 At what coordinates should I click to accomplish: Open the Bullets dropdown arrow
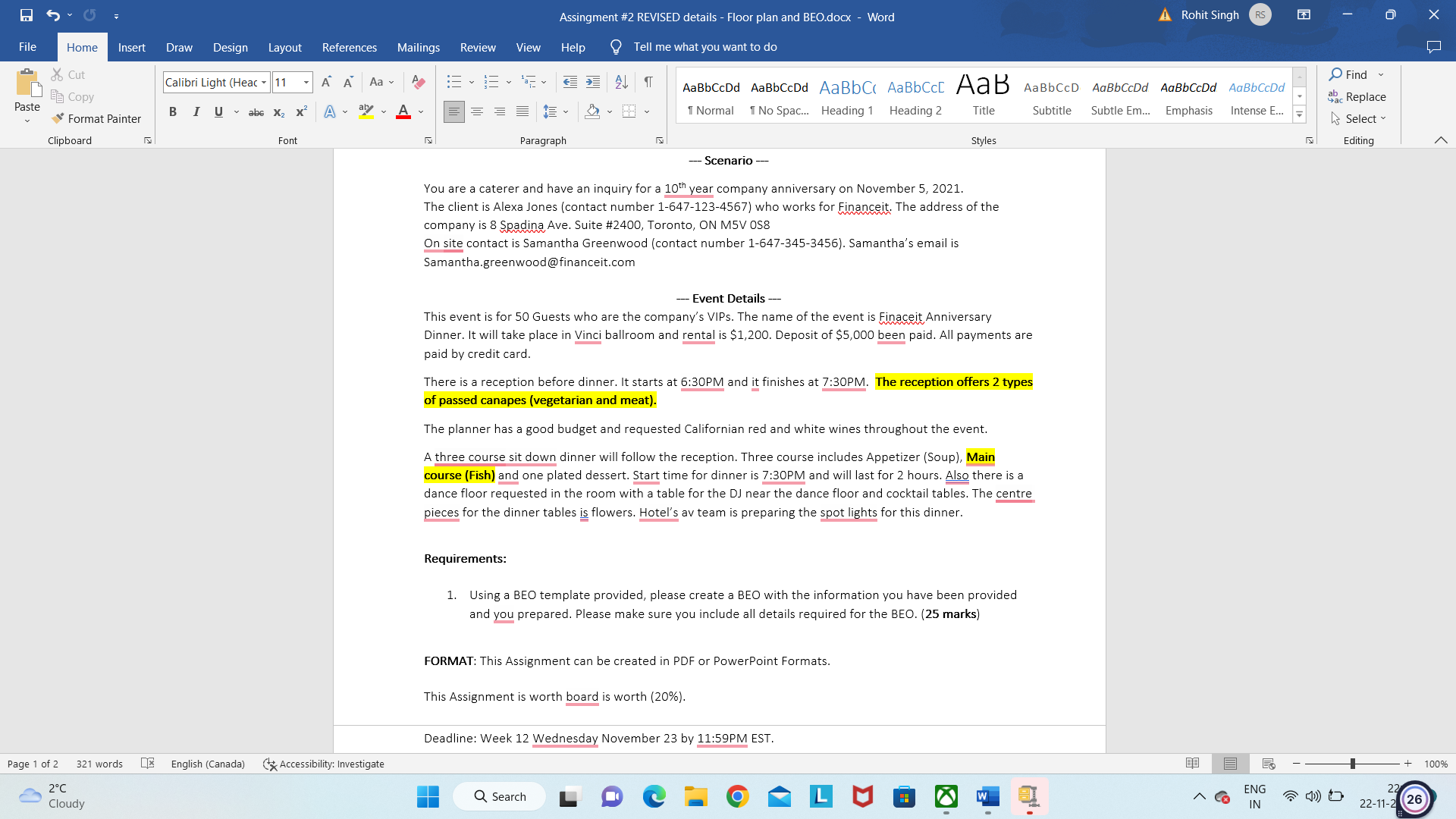(471, 82)
